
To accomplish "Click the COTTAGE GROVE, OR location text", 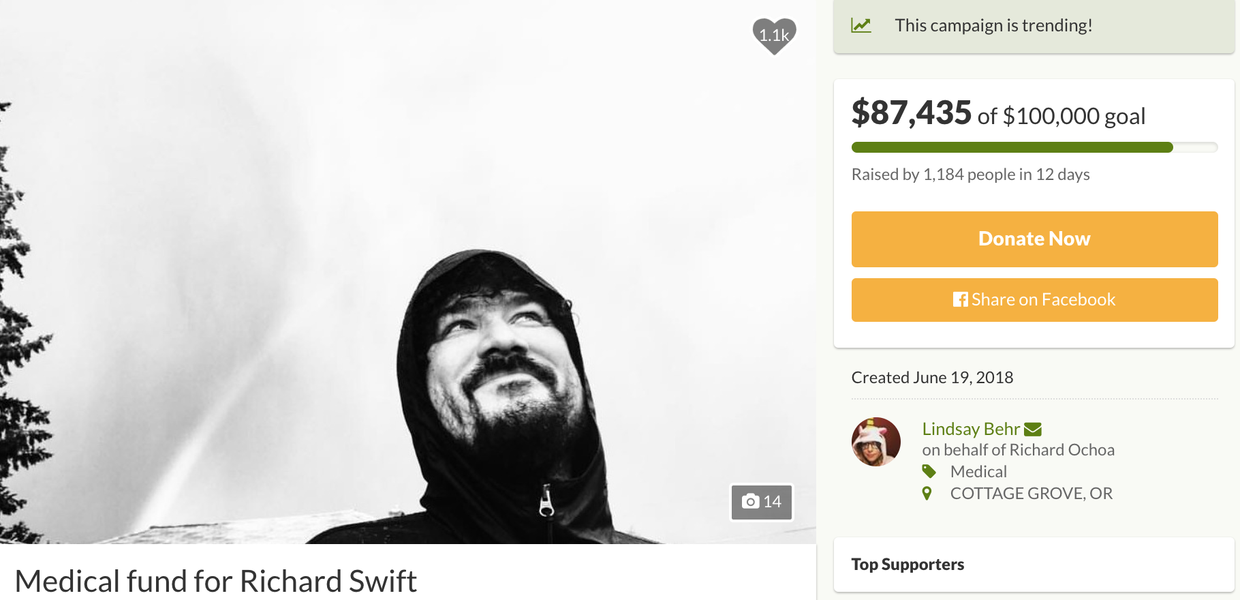I will [x=1031, y=493].
